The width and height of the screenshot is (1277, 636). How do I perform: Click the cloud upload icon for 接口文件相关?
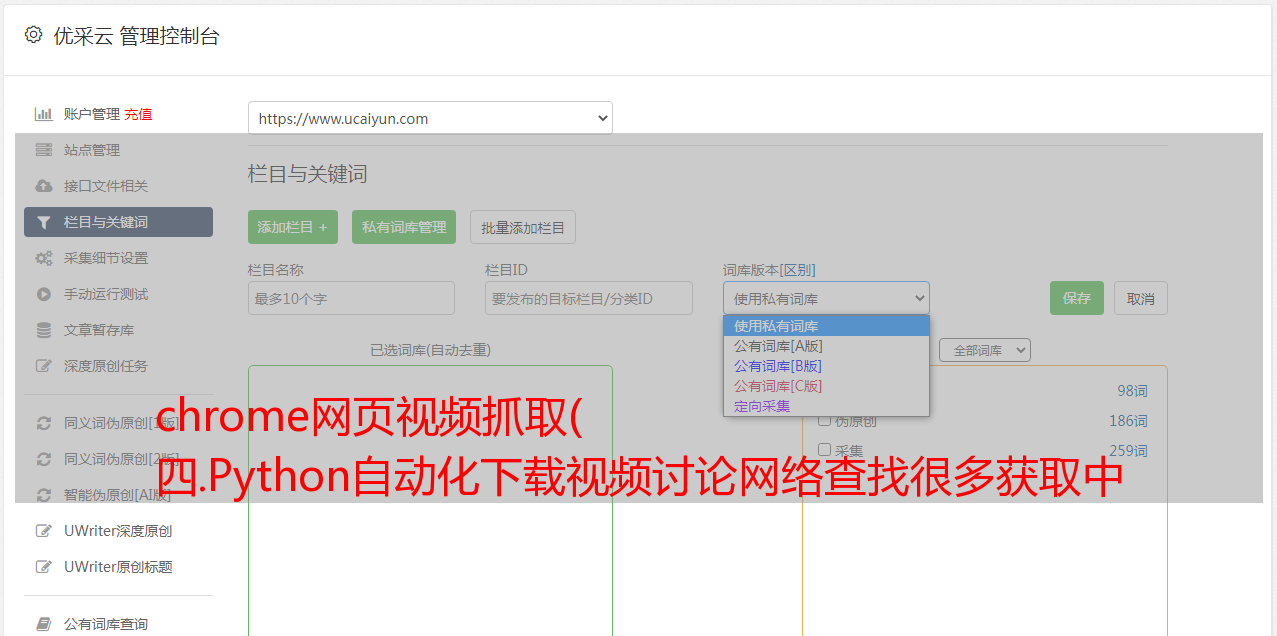43,186
